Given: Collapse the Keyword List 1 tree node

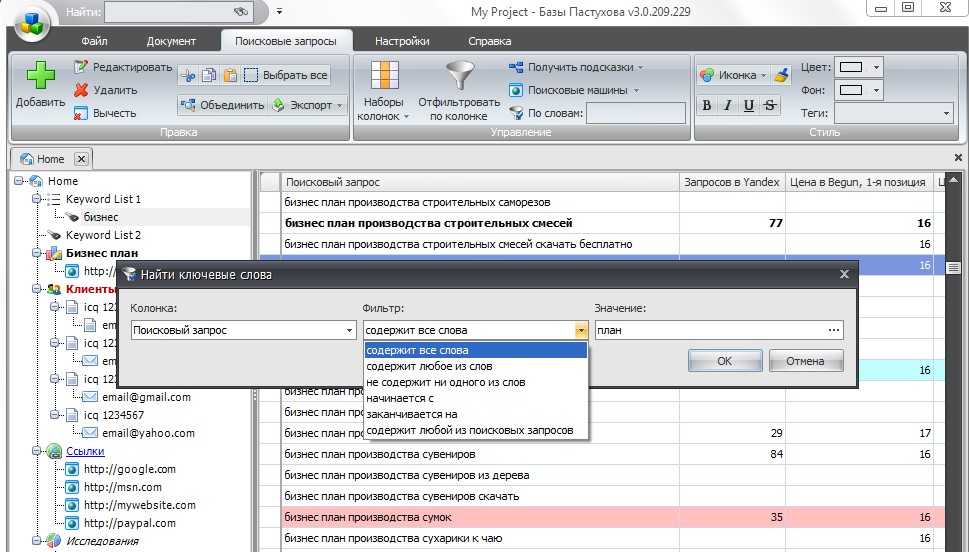Looking at the screenshot, I should pyautogui.click(x=36, y=199).
